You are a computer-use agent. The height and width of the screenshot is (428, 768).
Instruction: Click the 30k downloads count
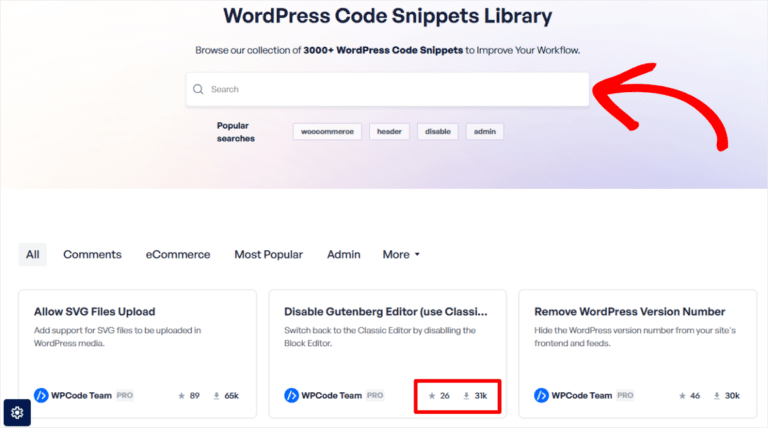tap(732, 396)
